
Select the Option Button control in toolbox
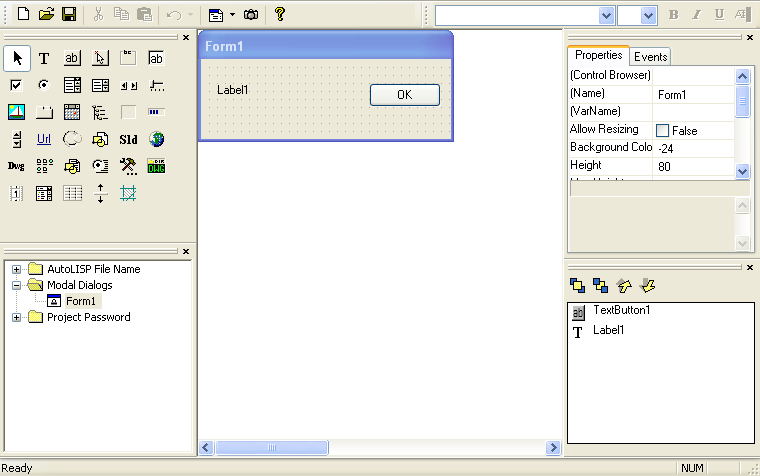click(44, 86)
